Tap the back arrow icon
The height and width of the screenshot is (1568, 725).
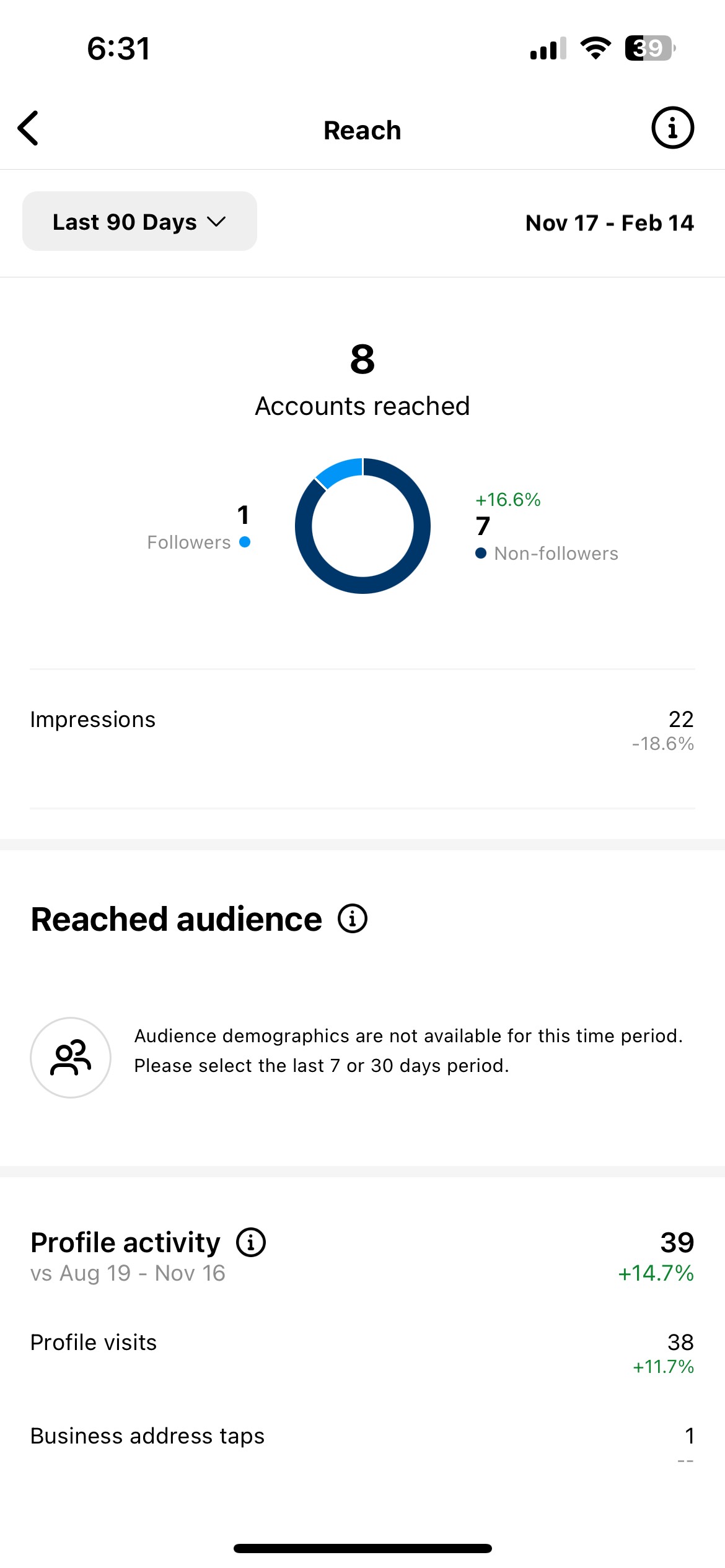coord(29,129)
